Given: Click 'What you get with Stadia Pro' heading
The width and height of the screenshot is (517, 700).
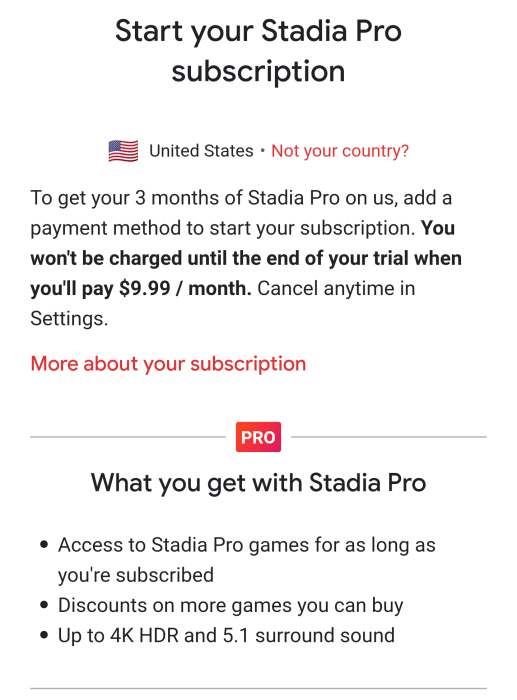Looking at the screenshot, I should click(258, 483).
